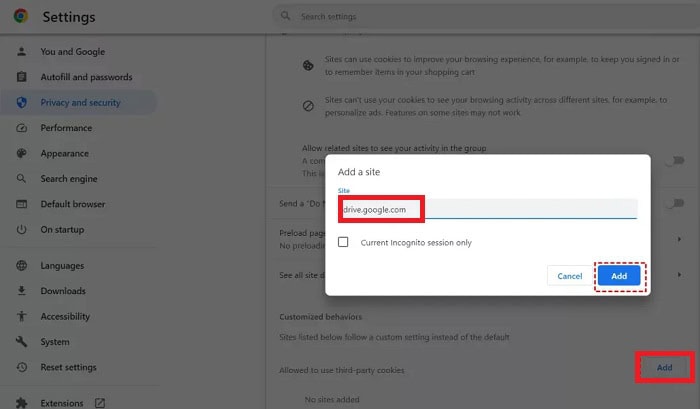Viewport: 700px width, 409px height.
Task: Click Add next to Allowed third-party cookies
Action: (x=664, y=367)
